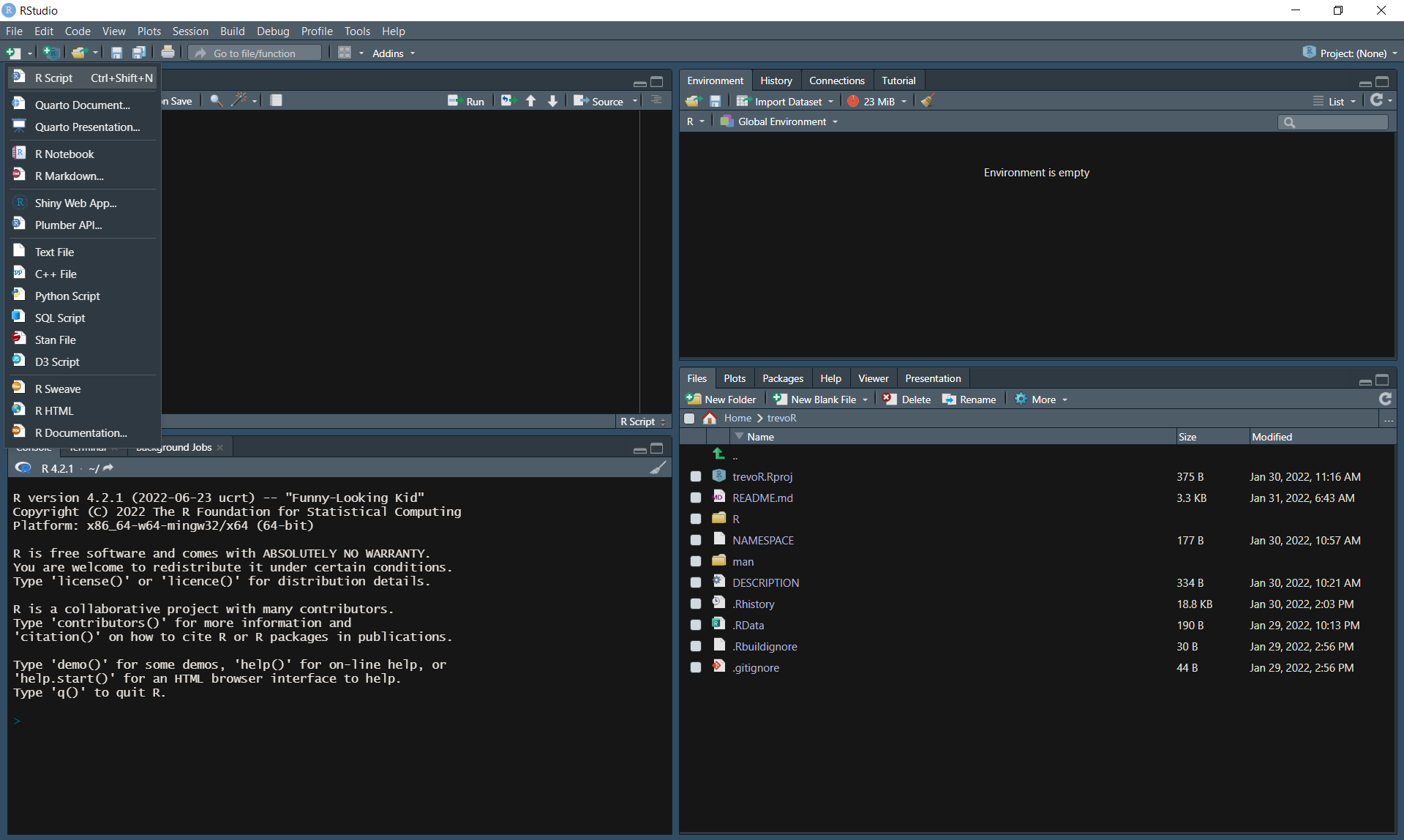
Task: Click the New Folder button
Action: coord(721,399)
